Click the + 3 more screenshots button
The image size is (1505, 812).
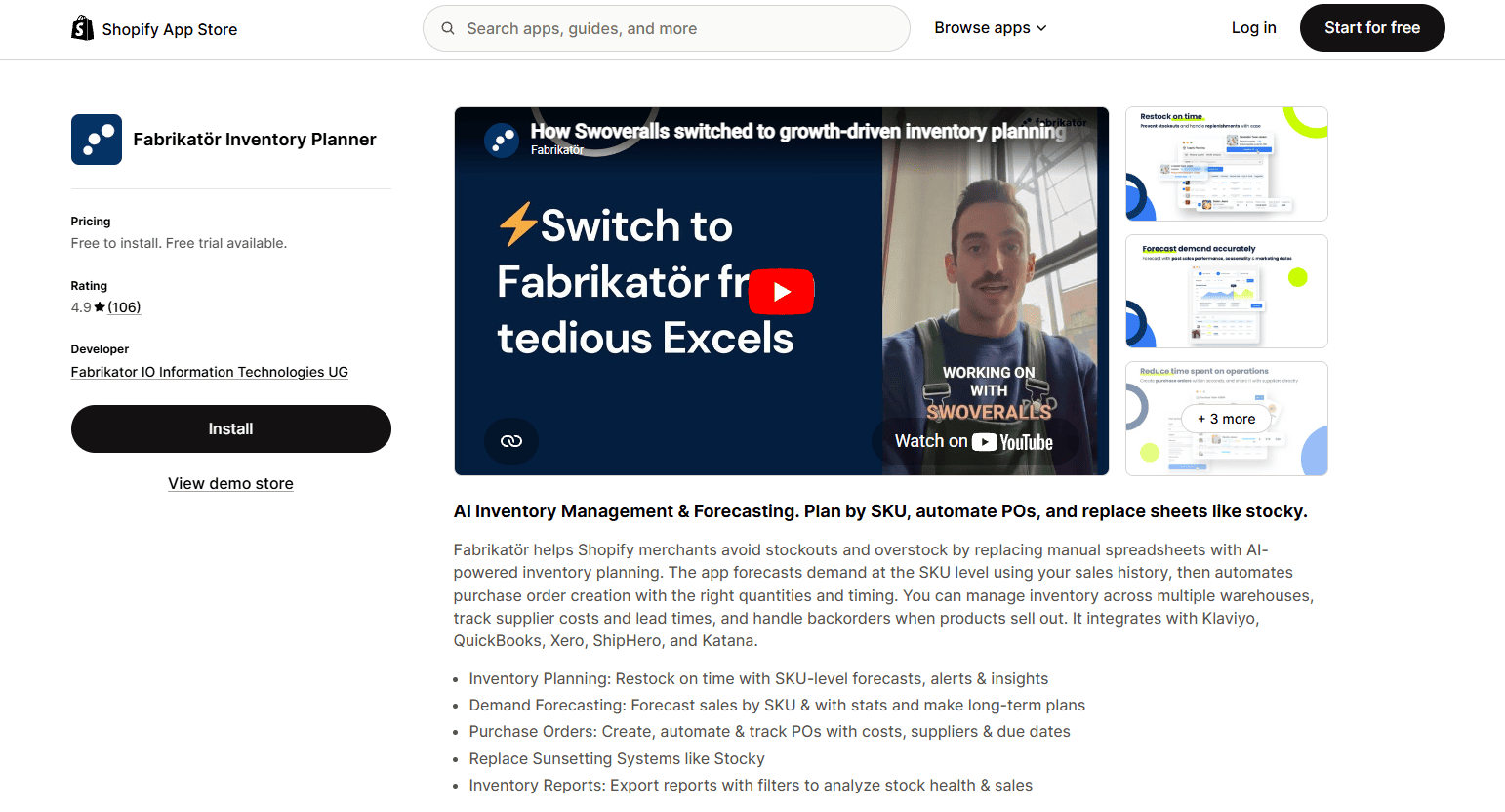click(1227, 419)
